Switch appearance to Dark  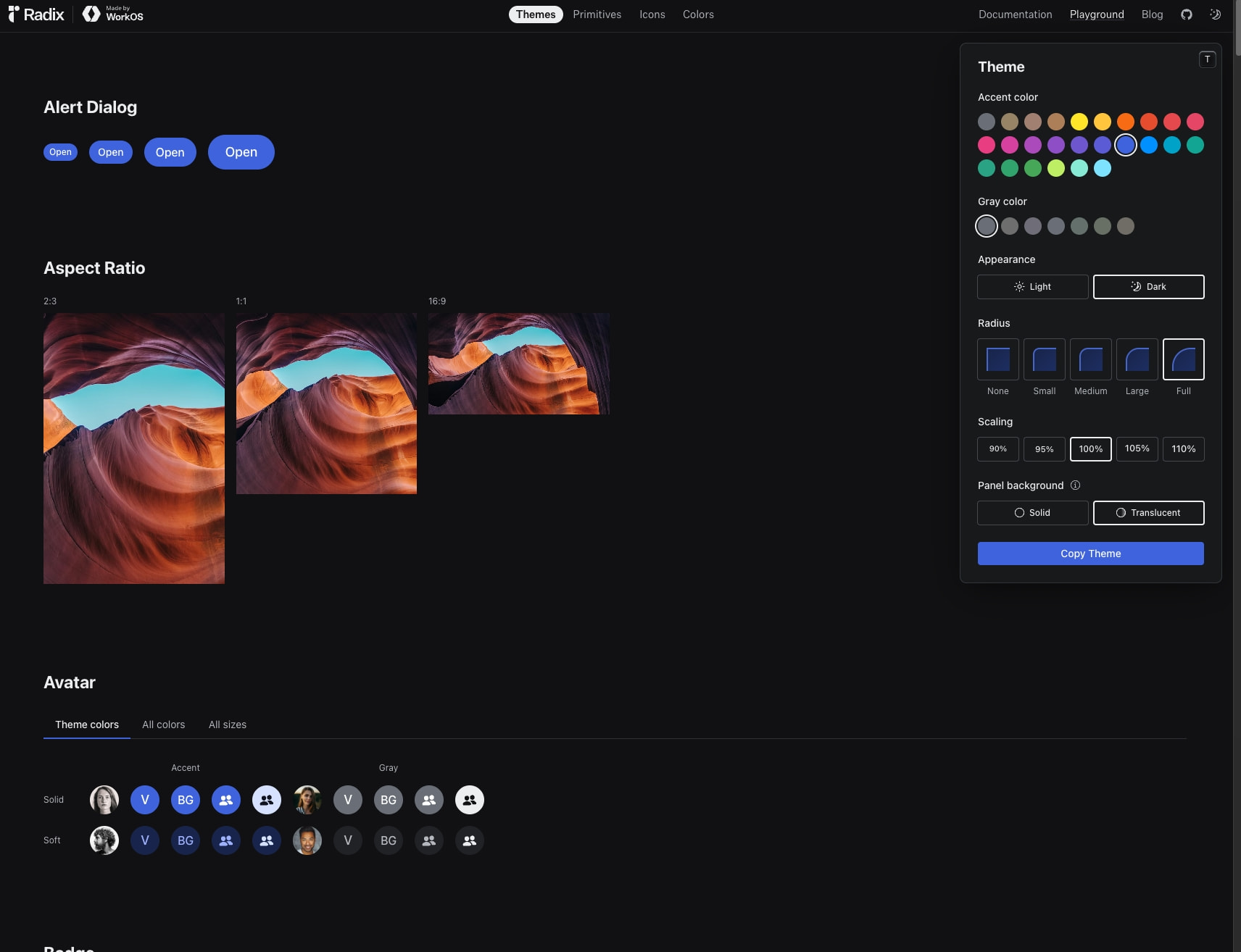coord(1149,287)
